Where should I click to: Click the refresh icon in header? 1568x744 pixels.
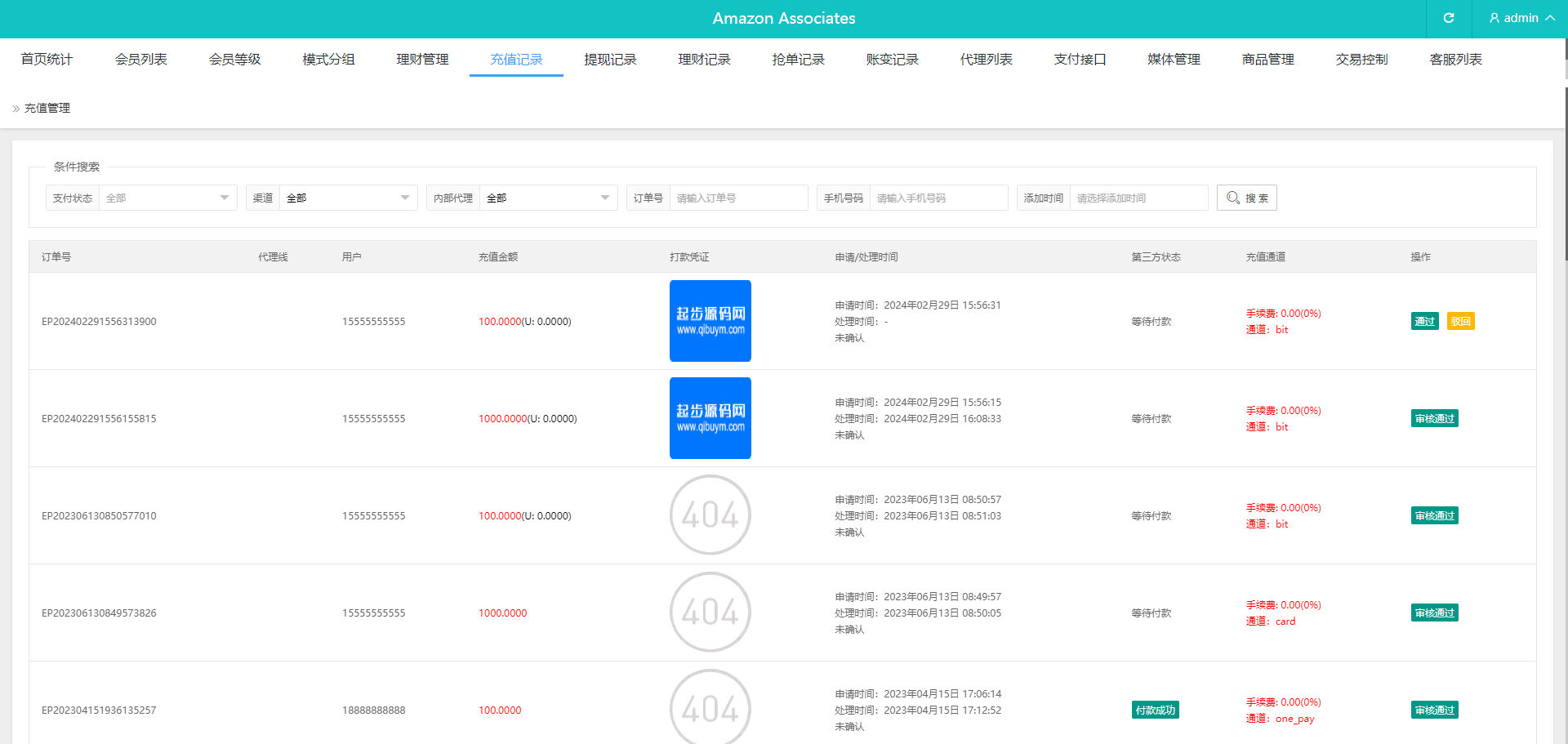pyautogui.click(x=1449, y=18)
